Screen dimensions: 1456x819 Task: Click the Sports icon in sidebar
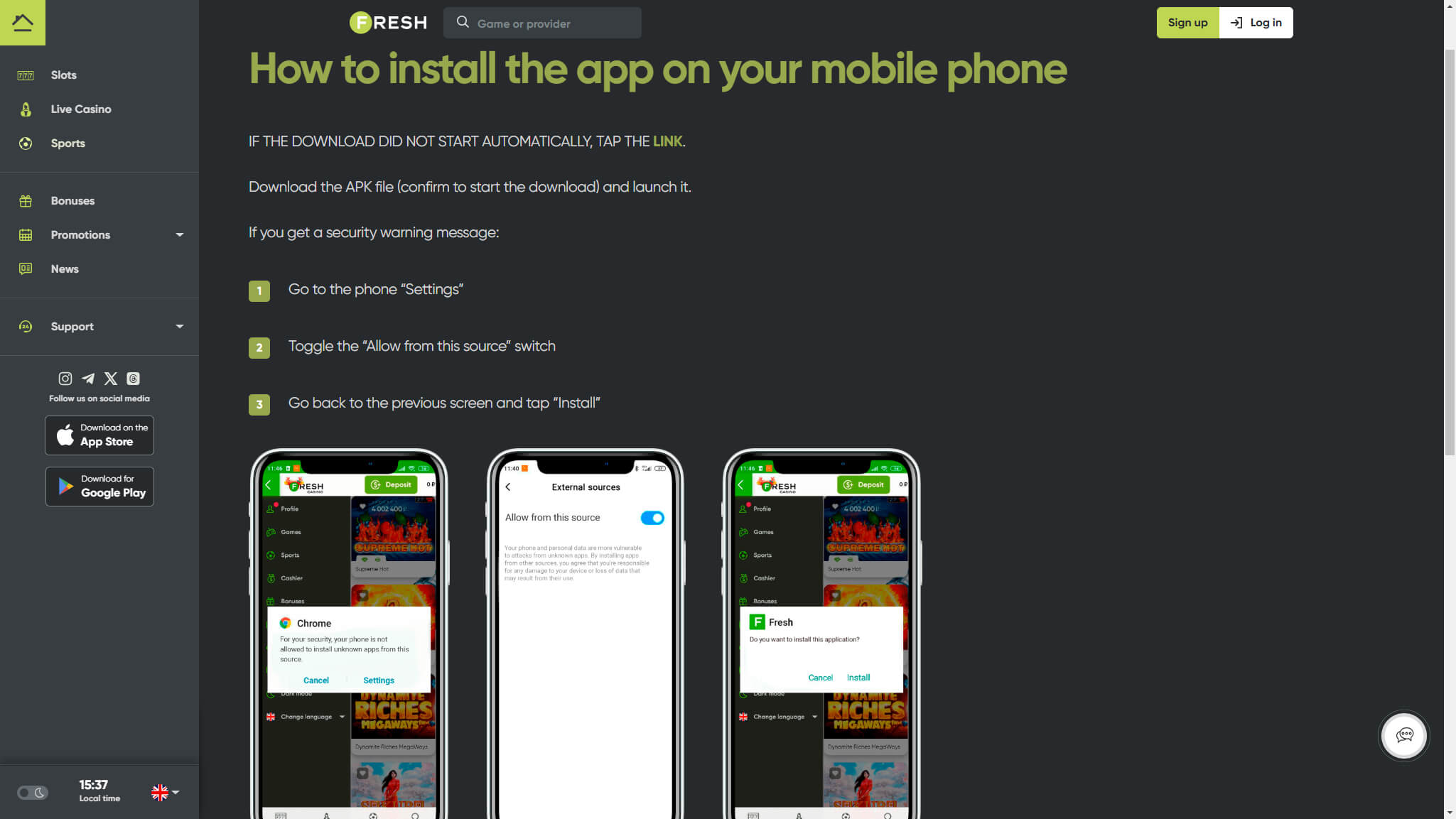[25, 143]
